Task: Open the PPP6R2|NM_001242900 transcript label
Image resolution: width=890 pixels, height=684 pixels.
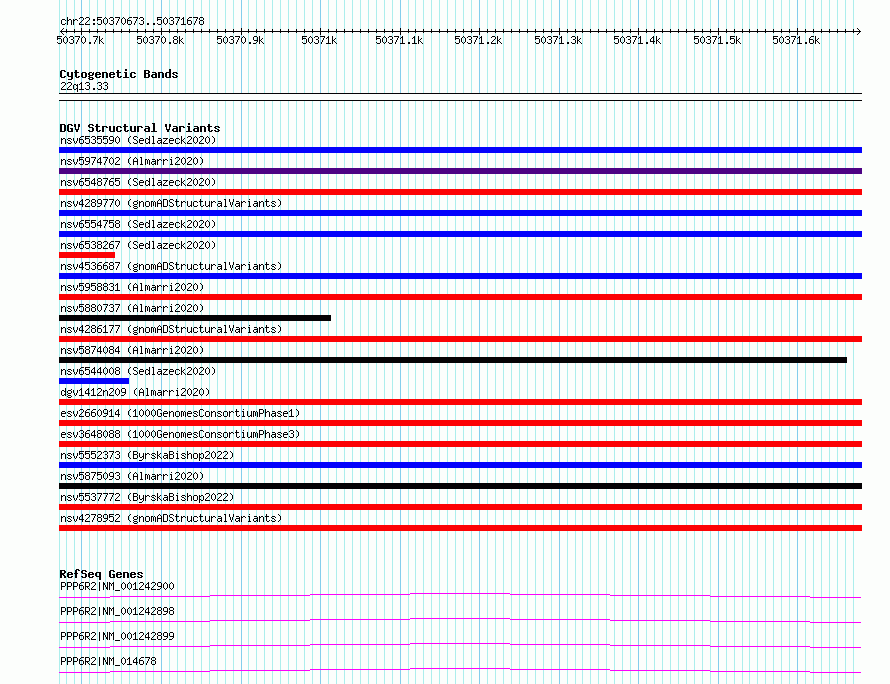Action: [117, 586]
